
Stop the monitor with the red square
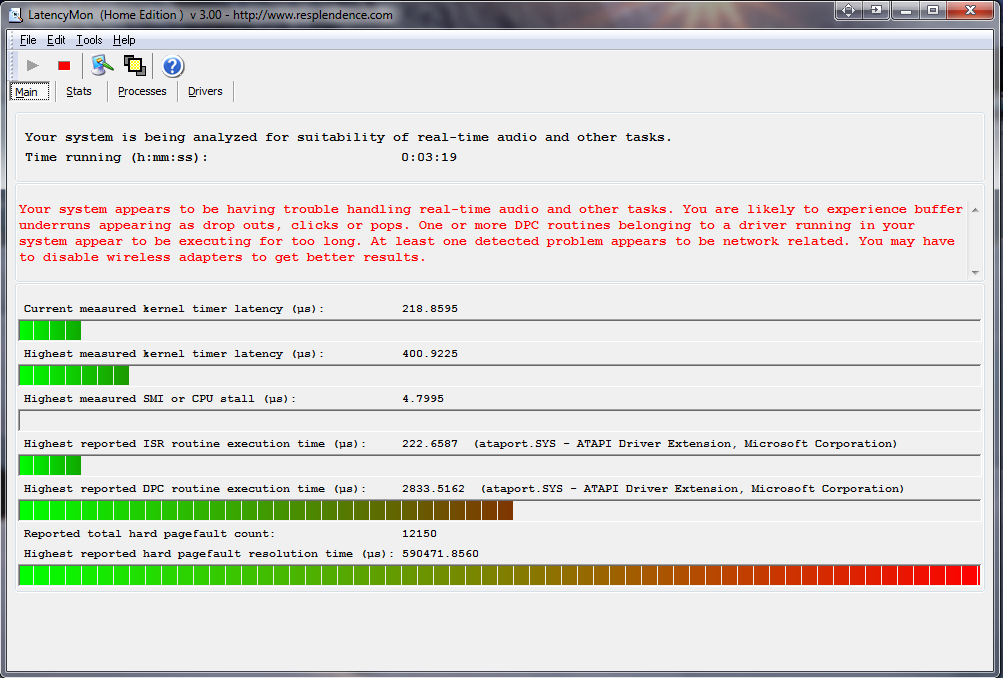click(64, 66)
